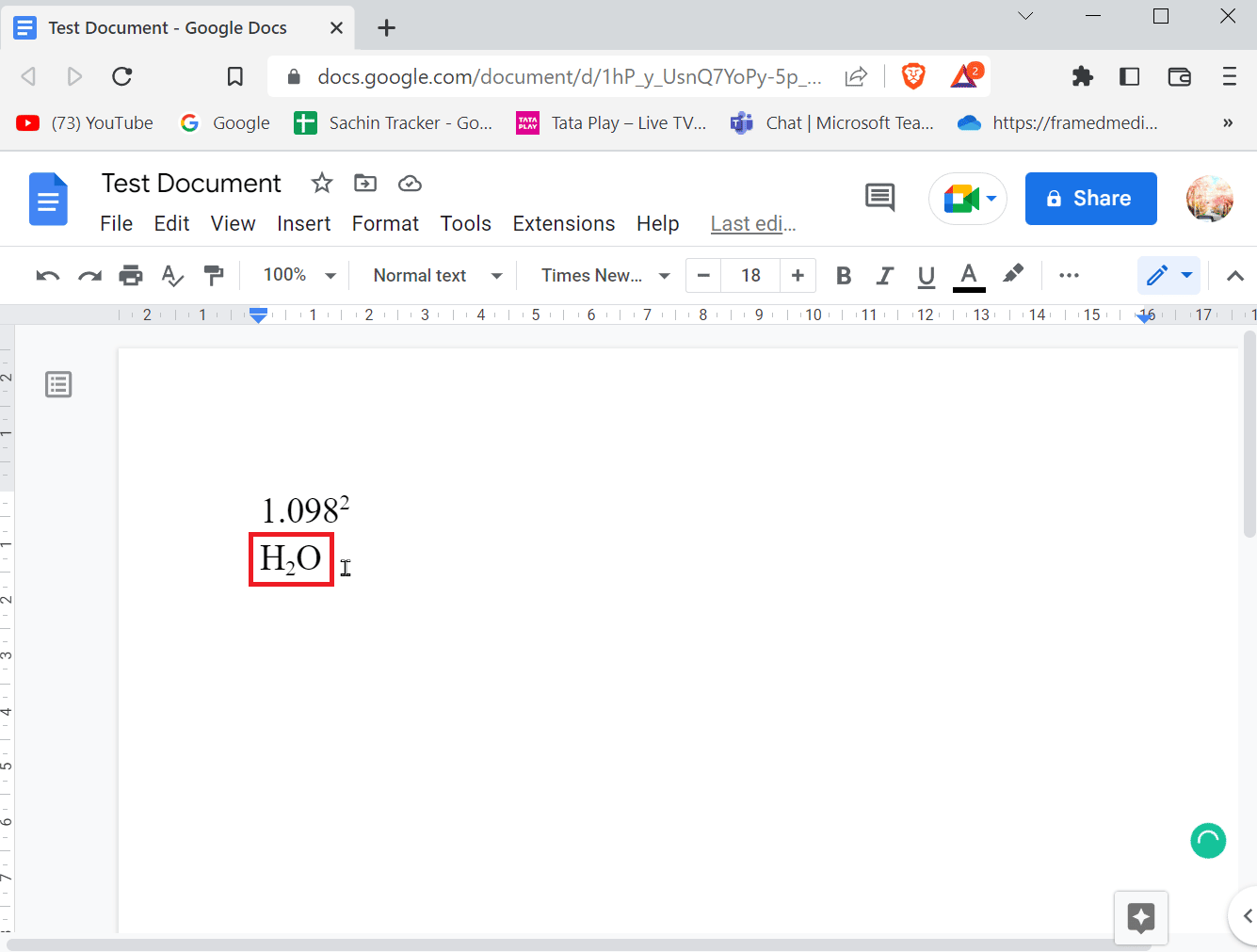Open the Help menu
1257x952 pixels.
pyautogui.click(x=657, y=224)
